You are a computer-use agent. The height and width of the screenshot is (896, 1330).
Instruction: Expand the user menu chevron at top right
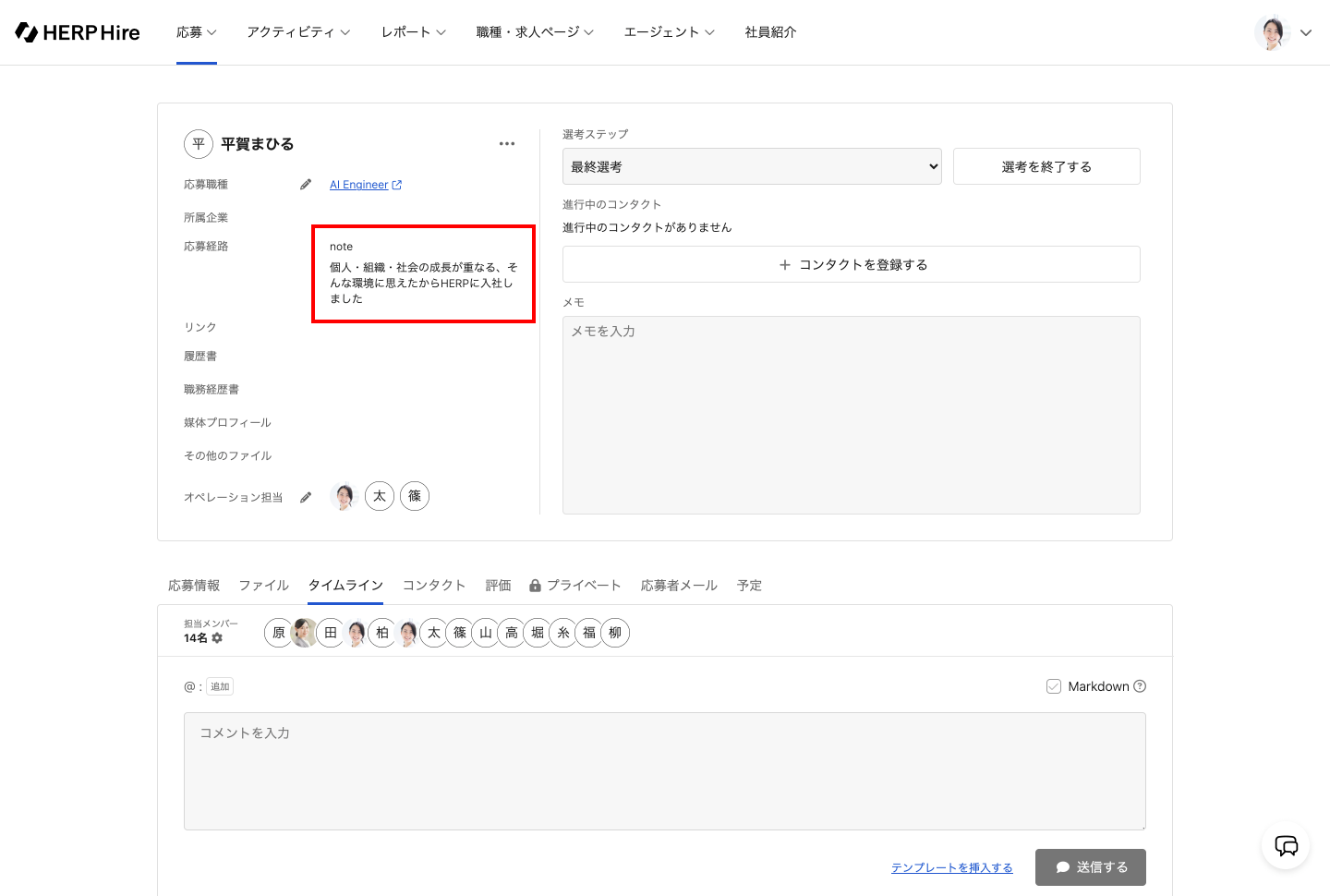click(1306, 32)
